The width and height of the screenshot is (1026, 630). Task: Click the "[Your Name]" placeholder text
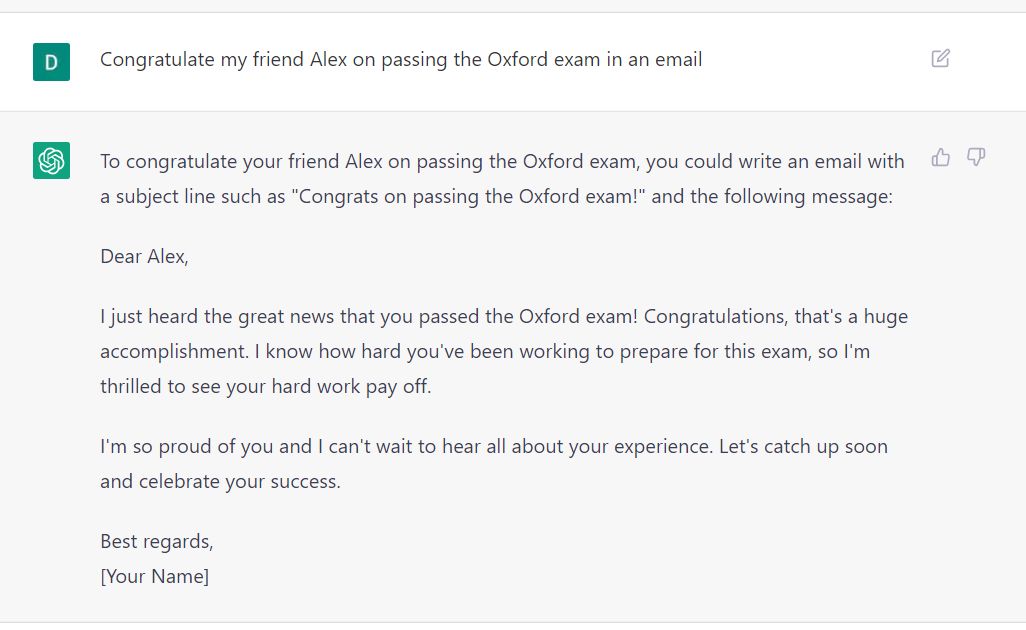[x=155, y=577]
